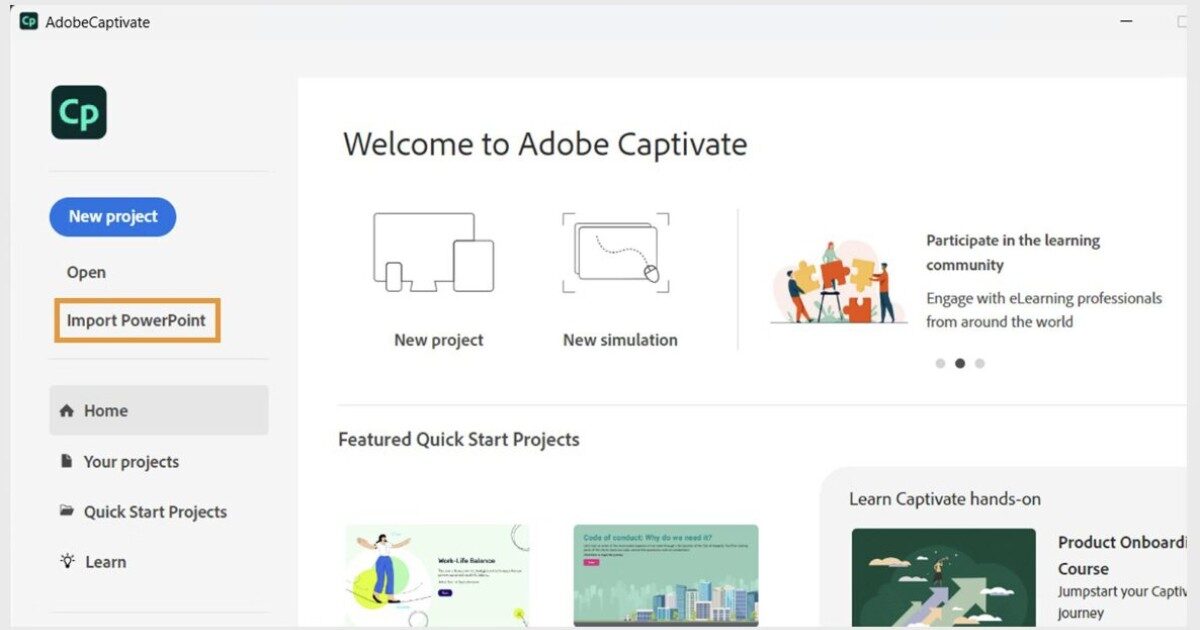The image size is (1200, 630).
Task: Click the Featured Quick Start Projects heading
Action: pos(459,439)
